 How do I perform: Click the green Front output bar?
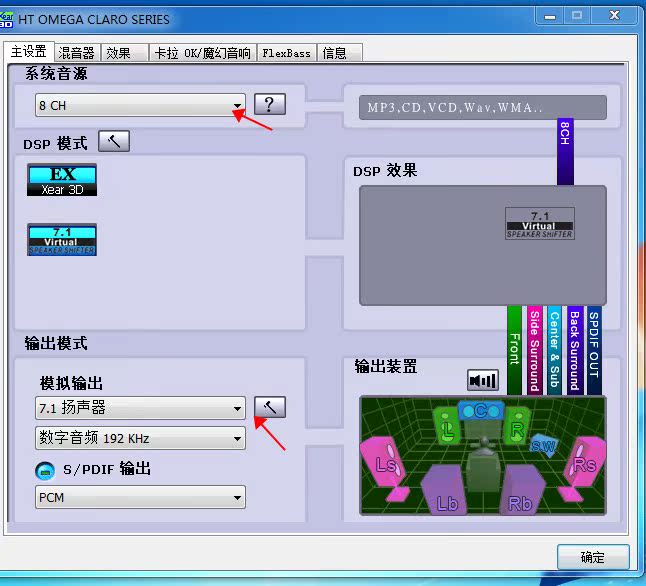coord(515,350)
